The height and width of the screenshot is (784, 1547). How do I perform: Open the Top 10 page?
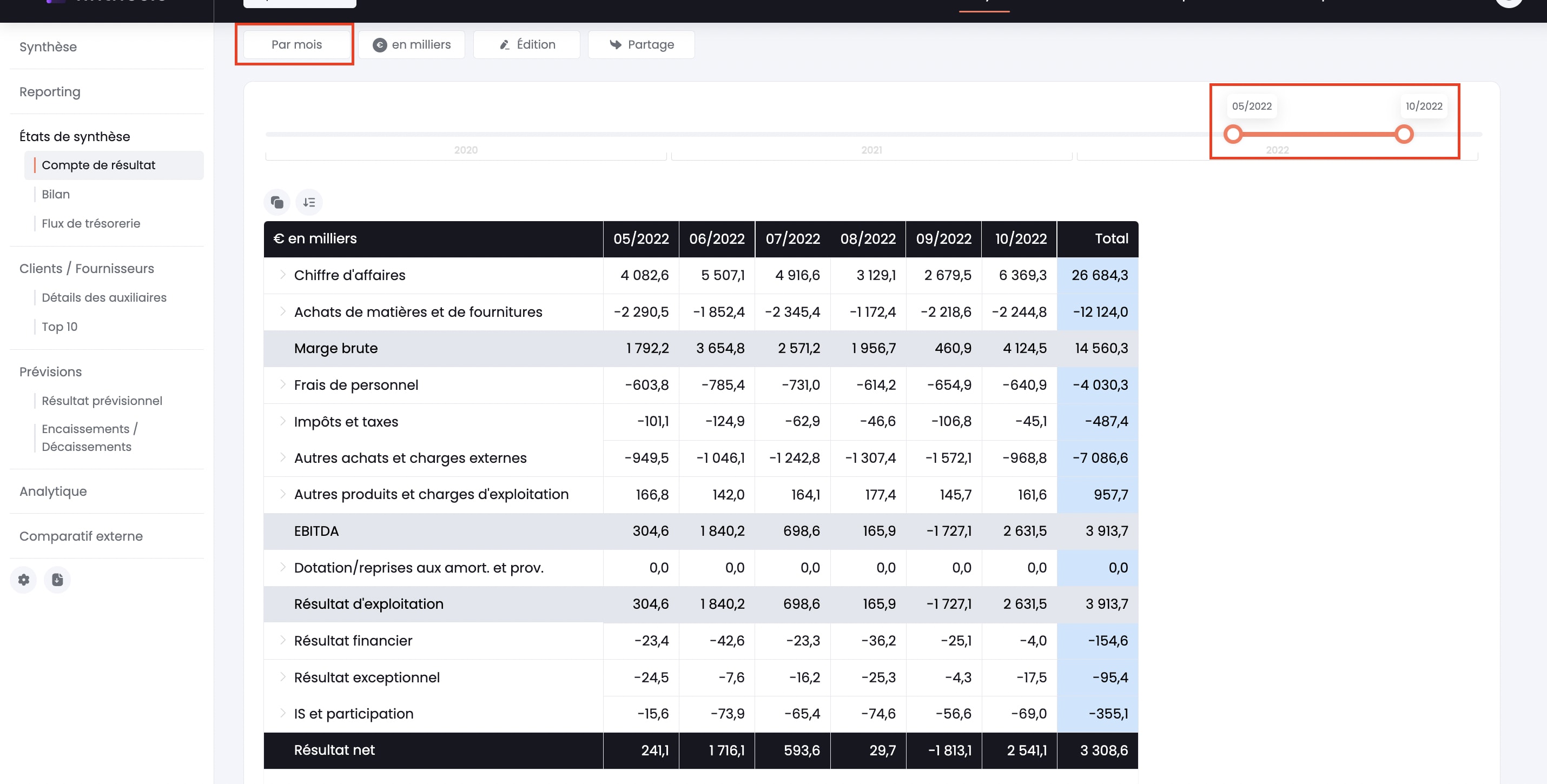(59, 327)
